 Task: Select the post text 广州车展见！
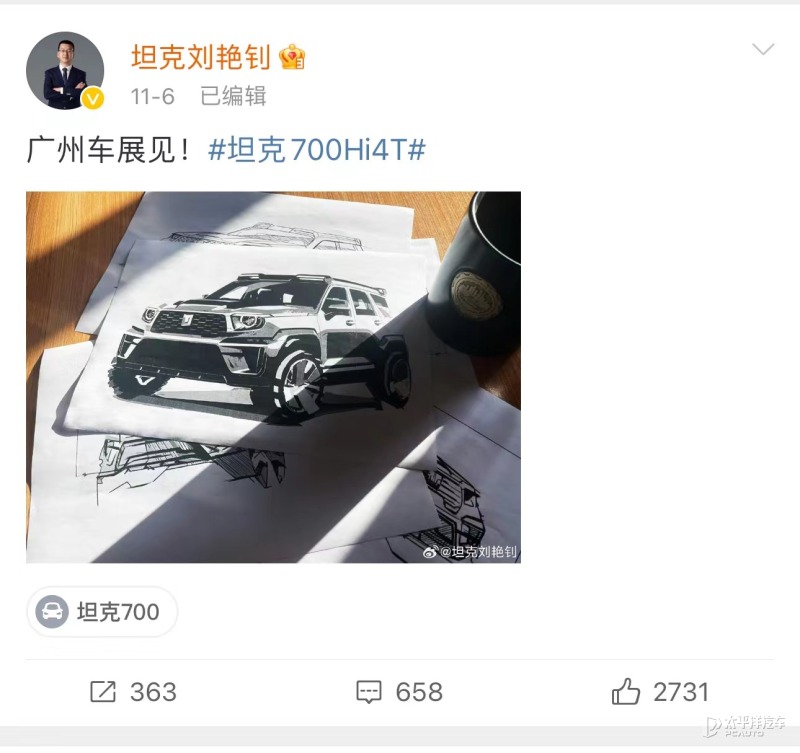coord(108,150)
